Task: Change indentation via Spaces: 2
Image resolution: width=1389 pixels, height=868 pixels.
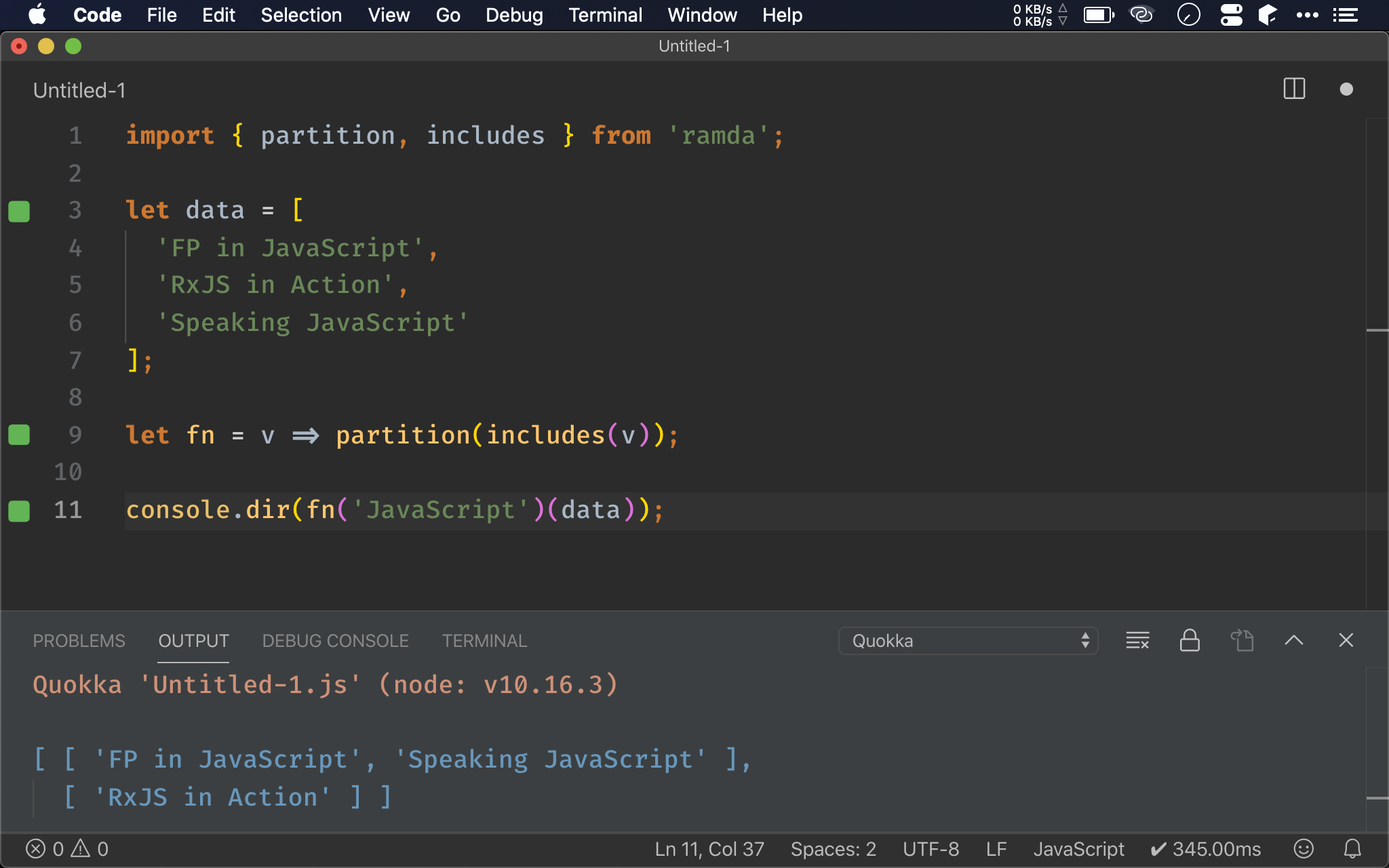Action: click(834, 849)
